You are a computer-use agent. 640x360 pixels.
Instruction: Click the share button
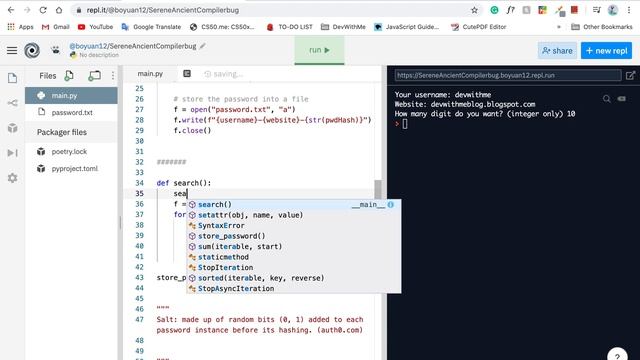click(557, 51)
